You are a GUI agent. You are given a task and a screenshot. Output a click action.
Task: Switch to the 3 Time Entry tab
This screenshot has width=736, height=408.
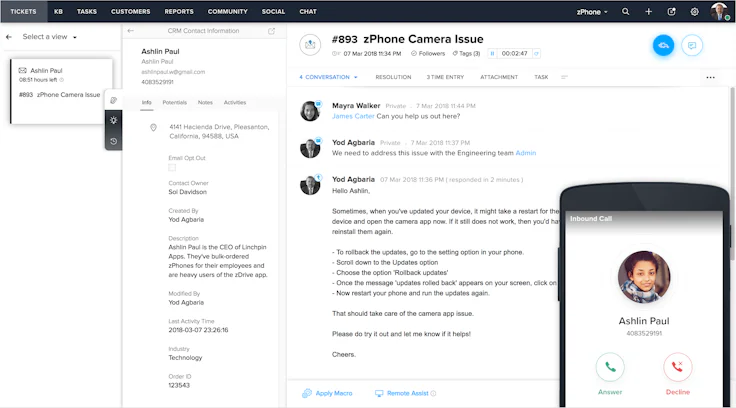point(445,77)
